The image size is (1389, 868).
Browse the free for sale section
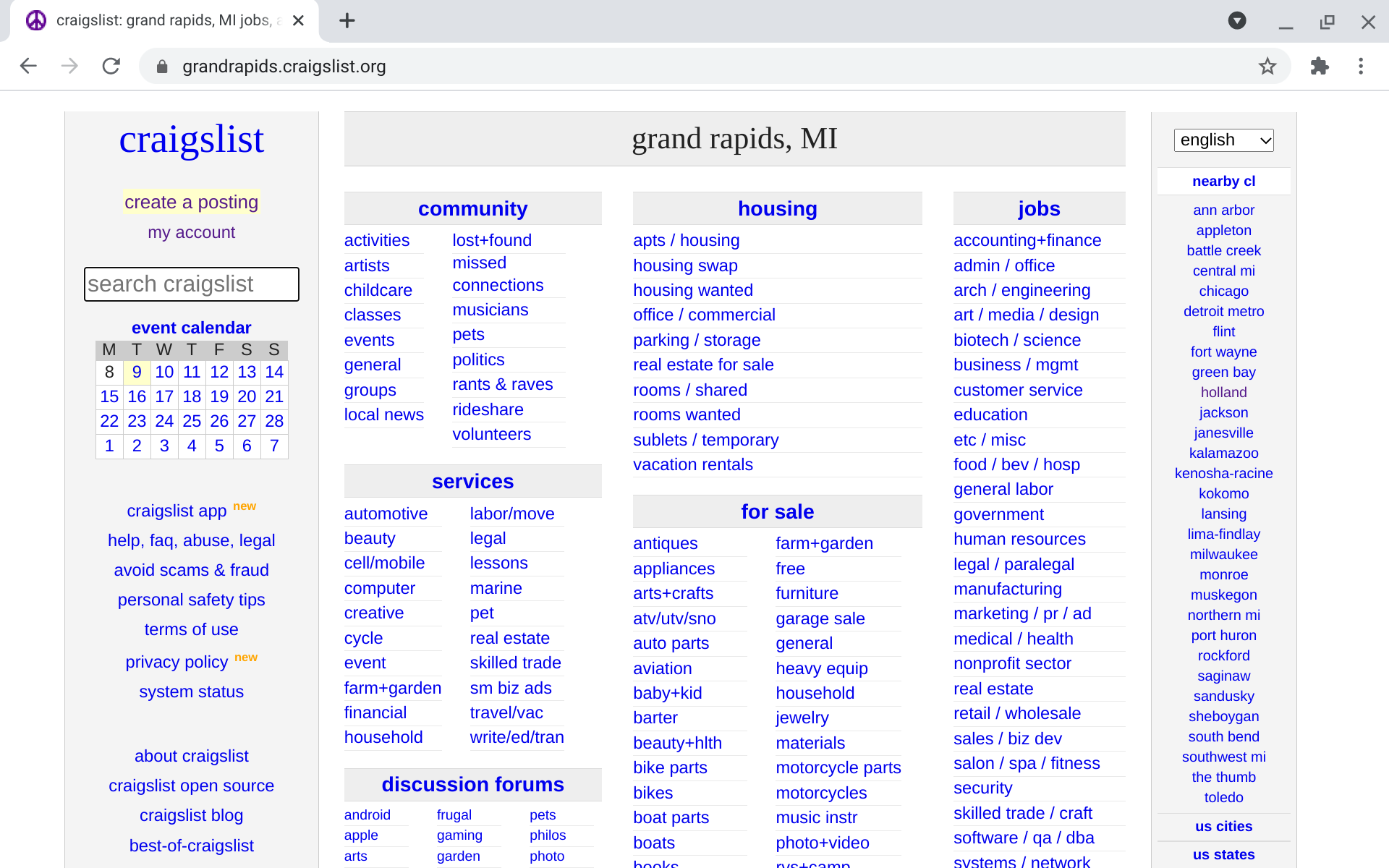[790, 569]
